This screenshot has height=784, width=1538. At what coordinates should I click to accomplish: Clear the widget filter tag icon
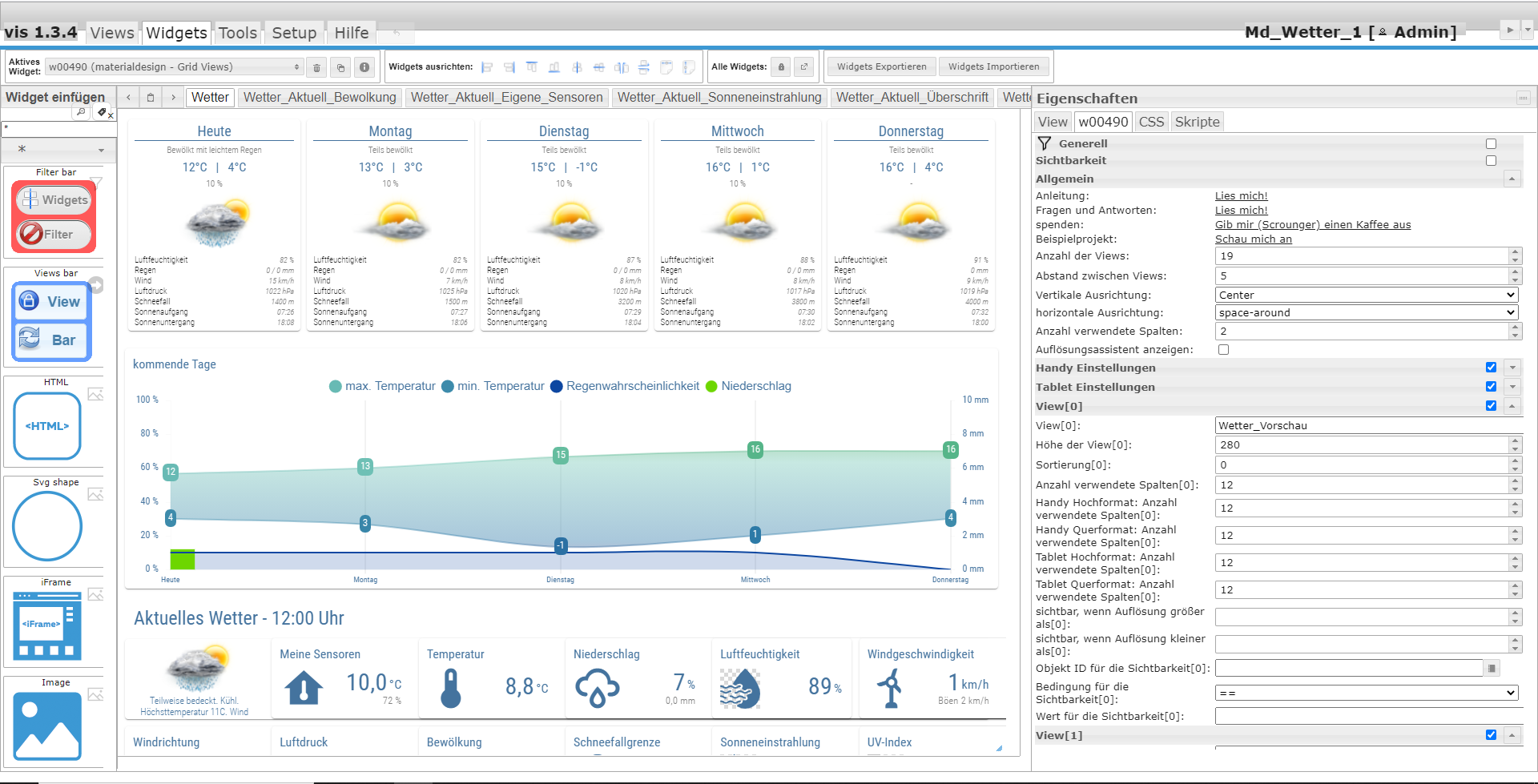click(103, 113)
